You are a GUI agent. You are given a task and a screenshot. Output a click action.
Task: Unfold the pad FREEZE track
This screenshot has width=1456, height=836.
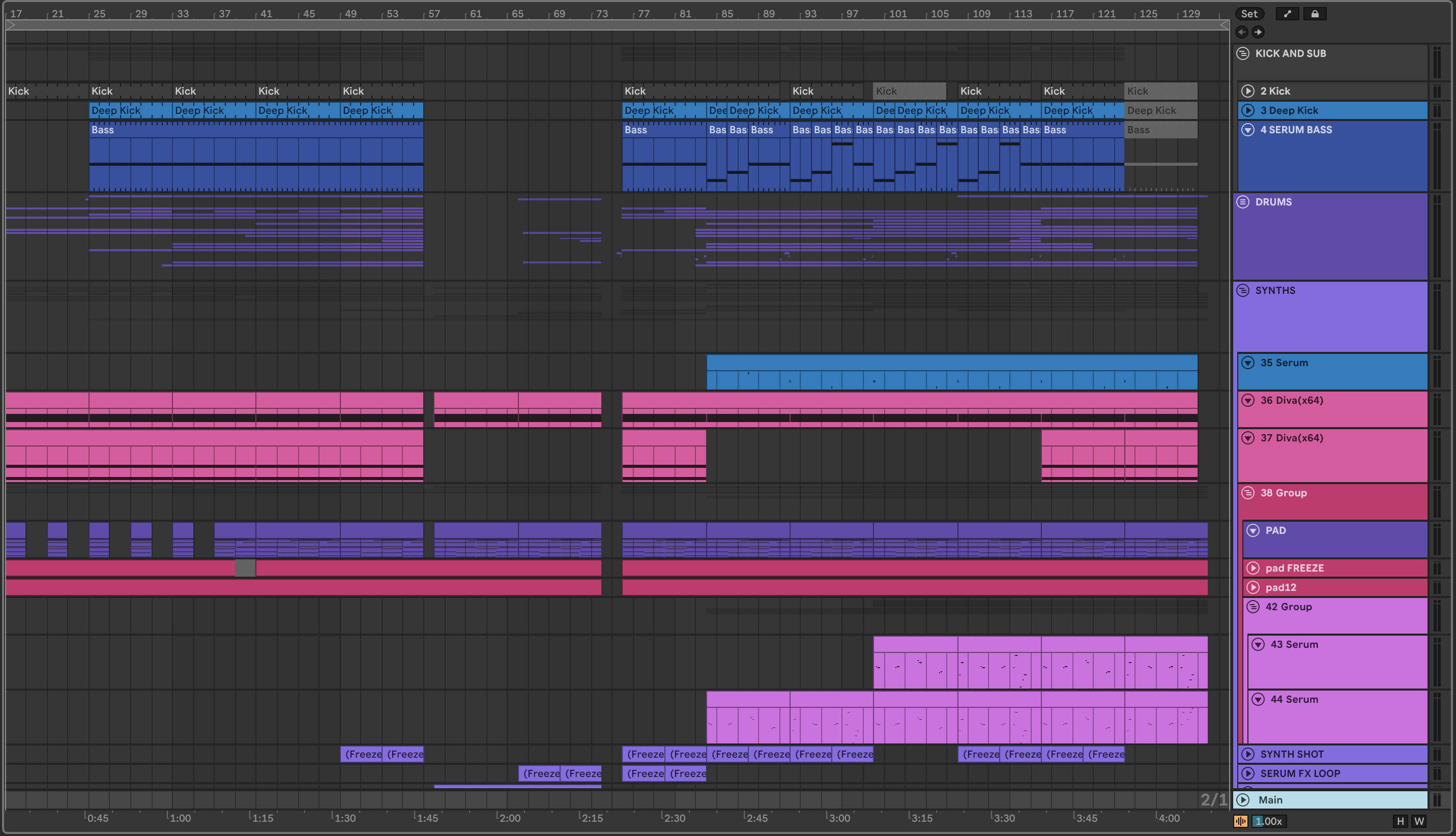1253,568
